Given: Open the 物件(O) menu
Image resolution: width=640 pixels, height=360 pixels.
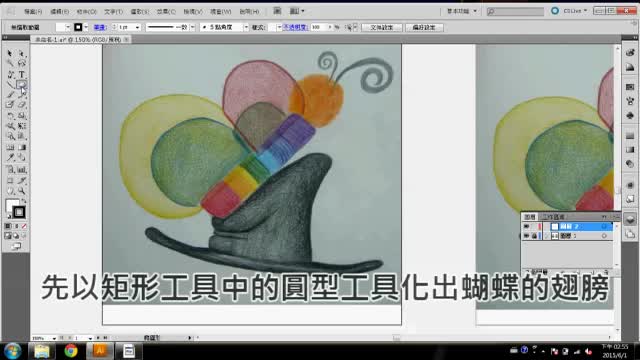Looking at the screenshot, I should (87, 11).
